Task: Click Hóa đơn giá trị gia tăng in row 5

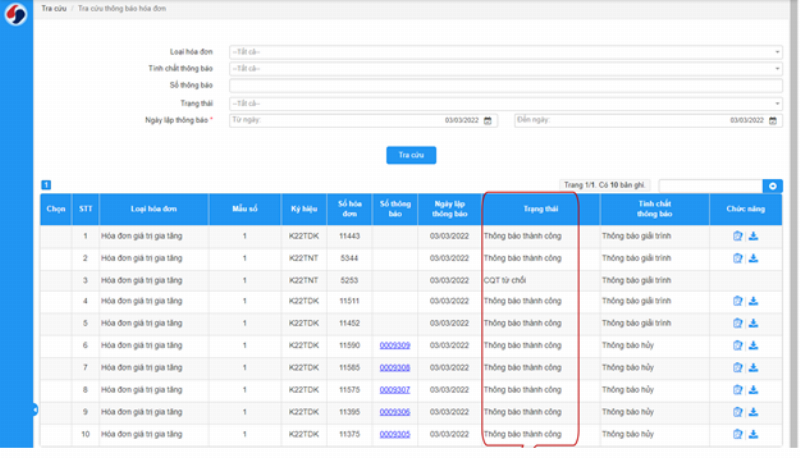Action: tap(141, 323)
